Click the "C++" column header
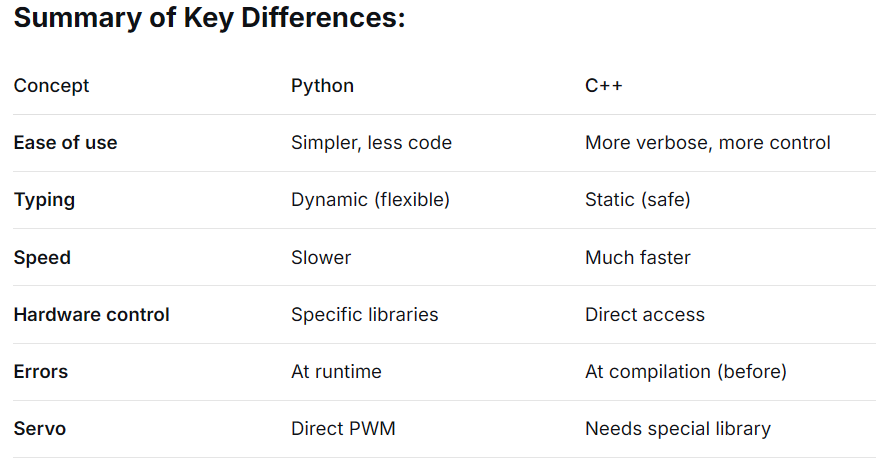Image resolution: width=876 pixels, height=472 pixels. [x=604, y=86]
